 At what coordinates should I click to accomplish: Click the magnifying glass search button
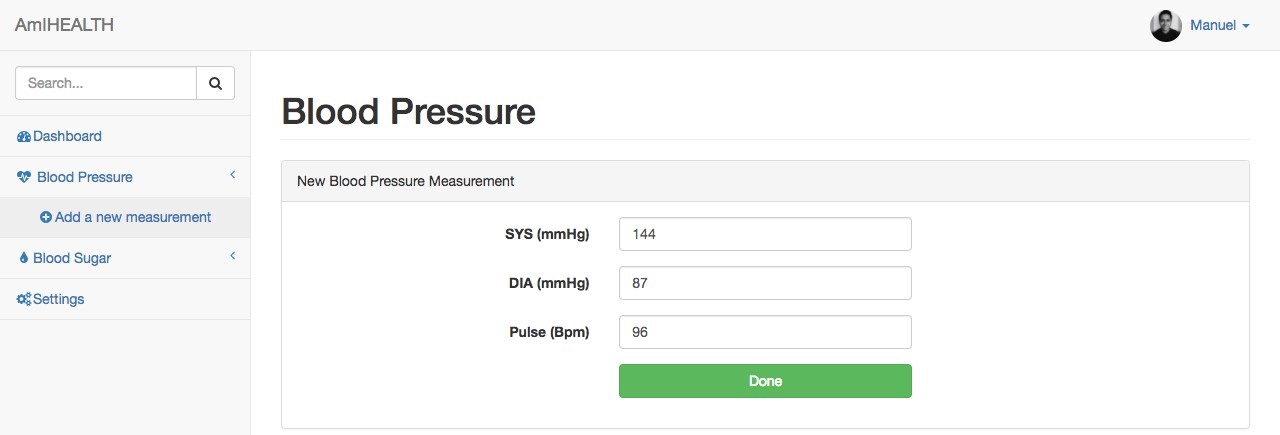[x=215, y=84]
